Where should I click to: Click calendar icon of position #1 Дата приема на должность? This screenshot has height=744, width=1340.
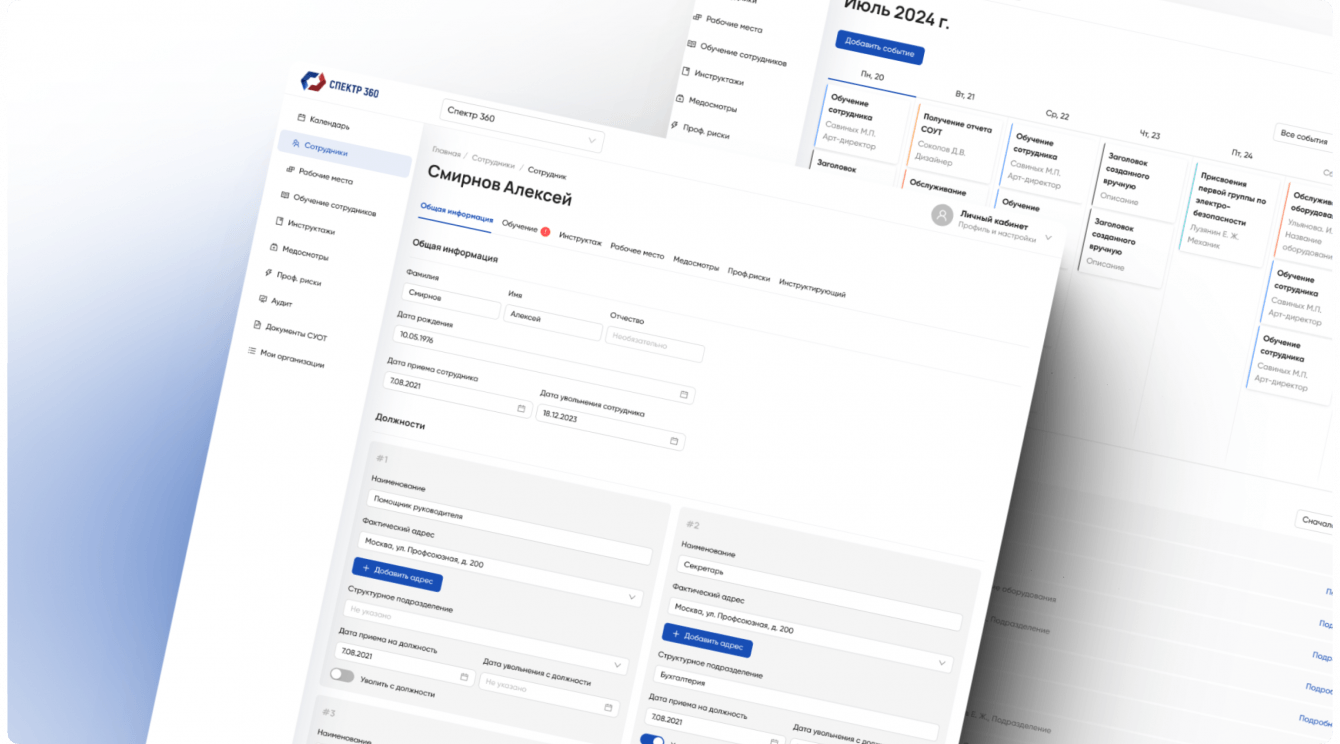pos(464,677)
